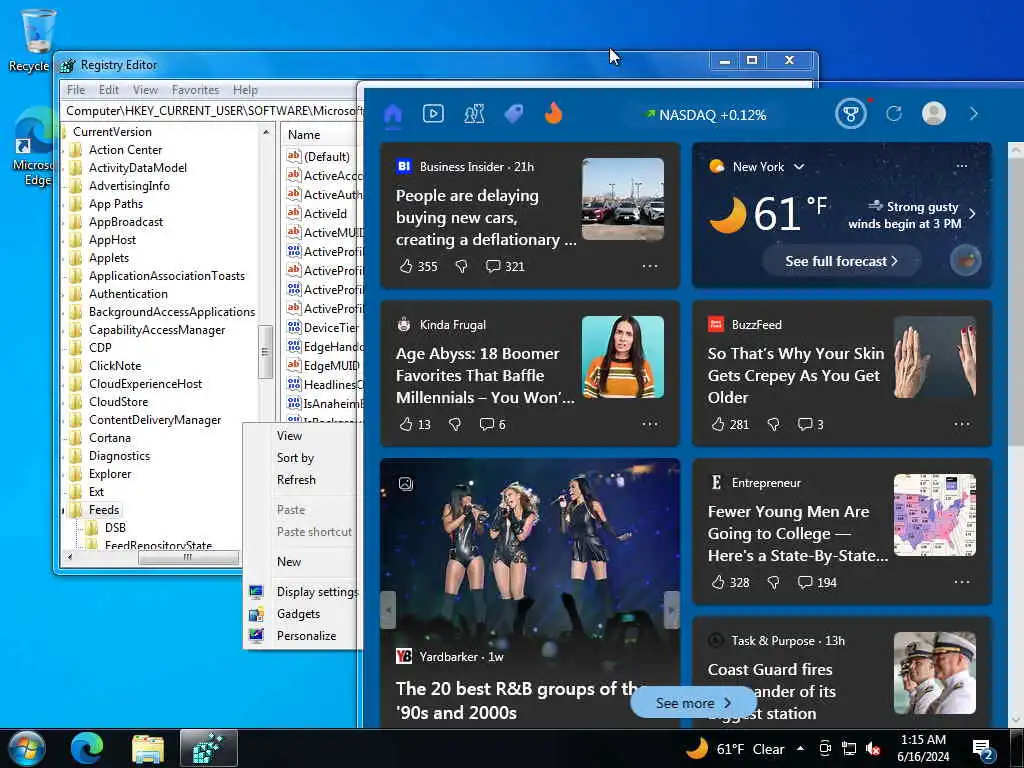Open the widgets Home feed icon
The width and height of the screenshot is (1024, 768).
pos(392,114)
